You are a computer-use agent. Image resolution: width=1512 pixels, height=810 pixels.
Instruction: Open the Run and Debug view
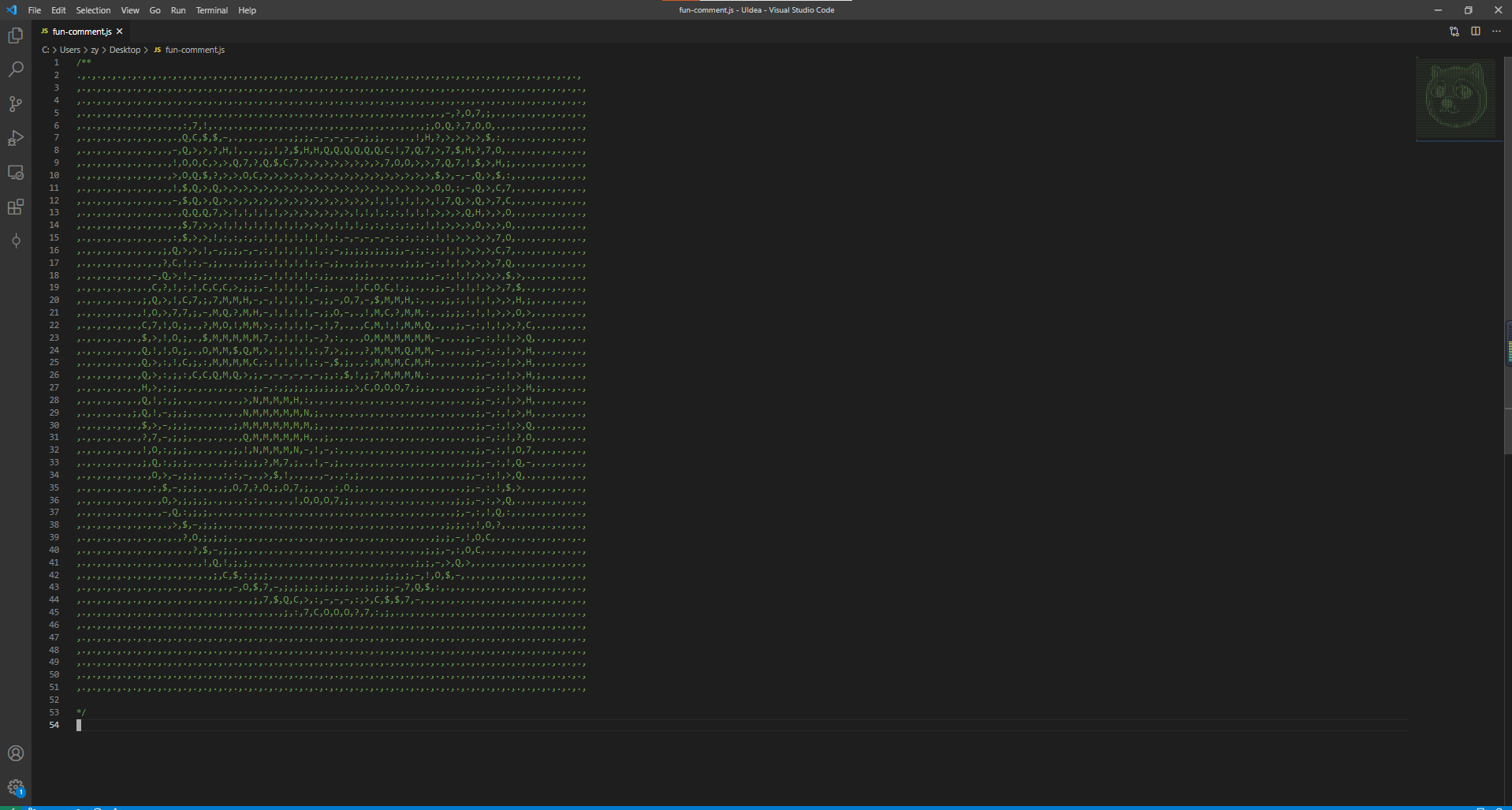[x=16, y=138]
